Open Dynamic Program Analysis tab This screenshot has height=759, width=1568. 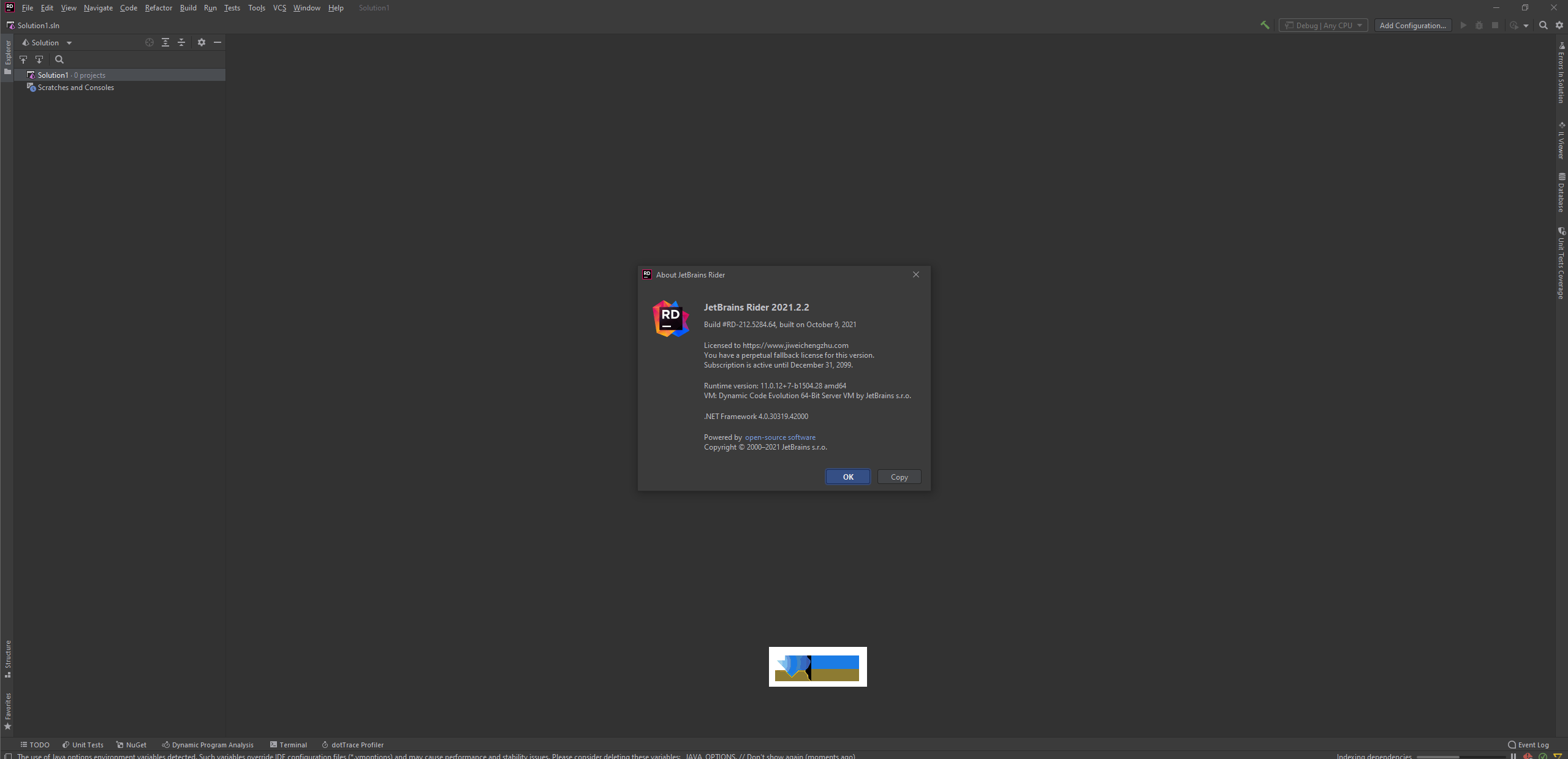[x=208, y=745]
